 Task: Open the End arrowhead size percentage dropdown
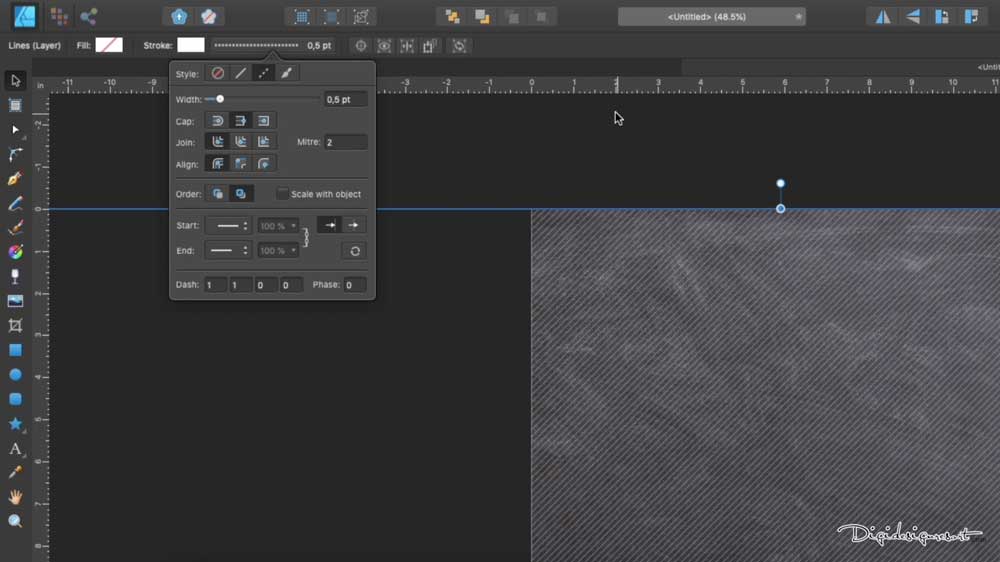pos(278,251)
